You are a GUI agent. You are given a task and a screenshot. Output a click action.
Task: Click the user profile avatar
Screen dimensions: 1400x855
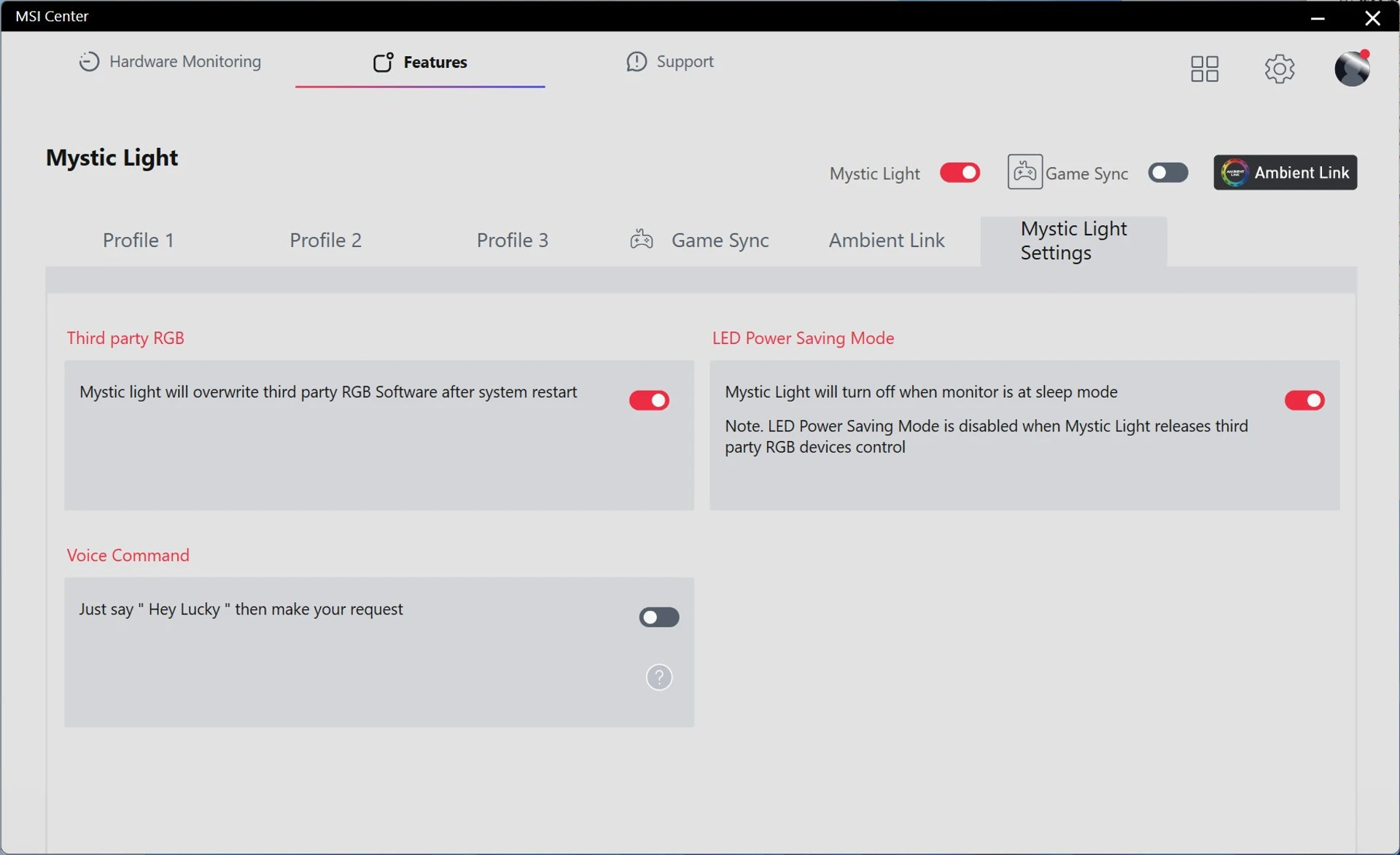pos(1353,68)
